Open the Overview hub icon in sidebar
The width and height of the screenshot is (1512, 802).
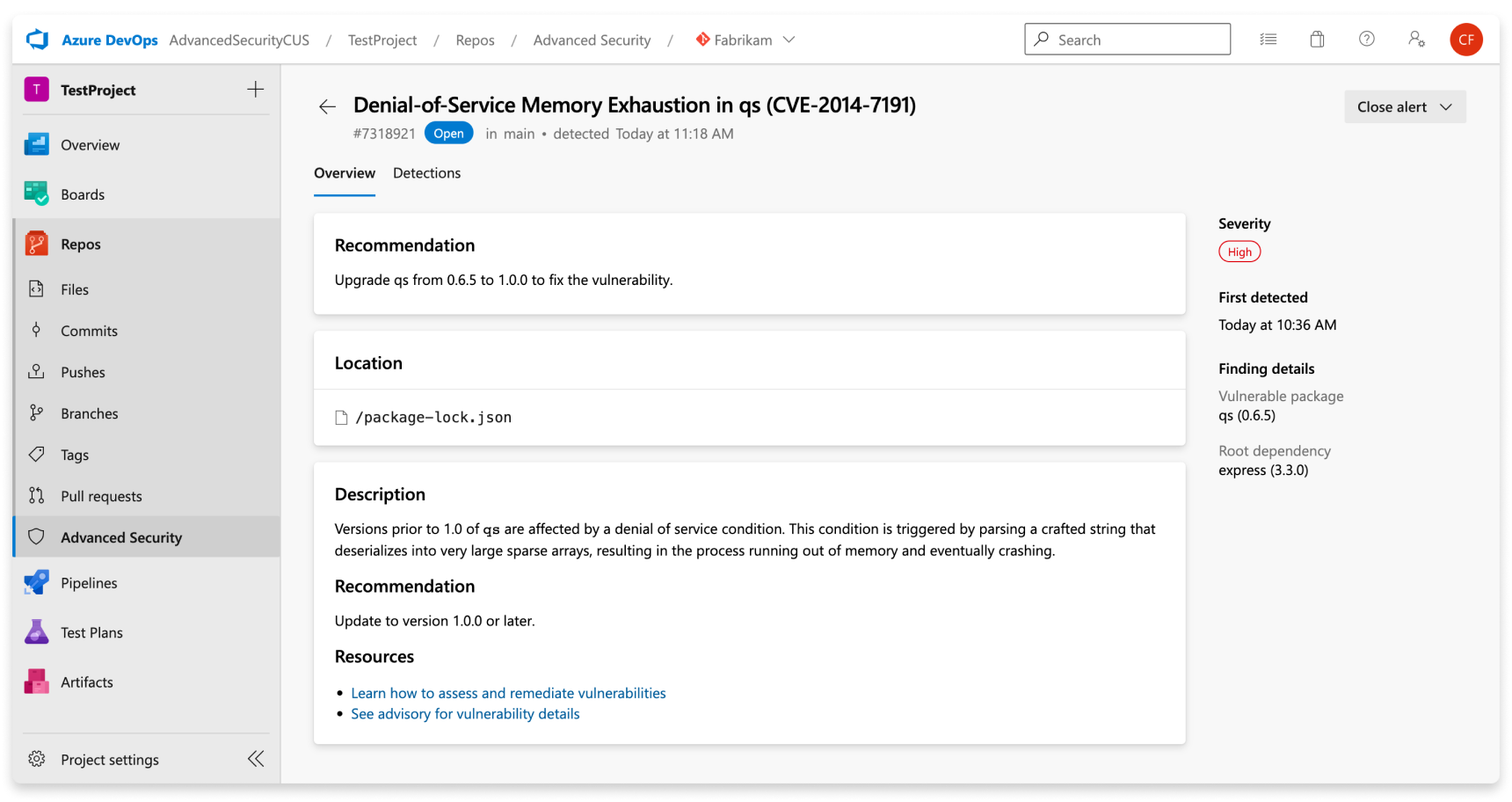[x=36, y=144]
